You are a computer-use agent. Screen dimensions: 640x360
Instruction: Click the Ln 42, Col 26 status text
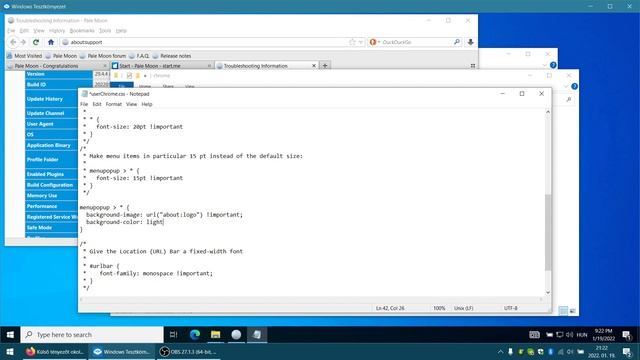[390, 308]
